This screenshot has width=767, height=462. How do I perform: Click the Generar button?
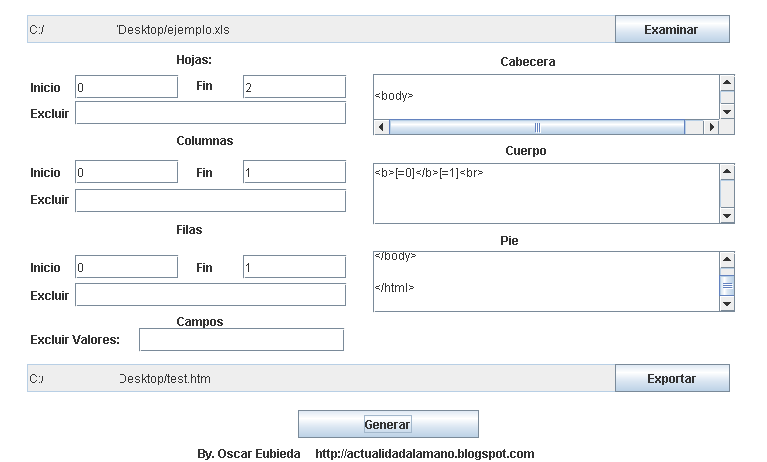(388, 424)
